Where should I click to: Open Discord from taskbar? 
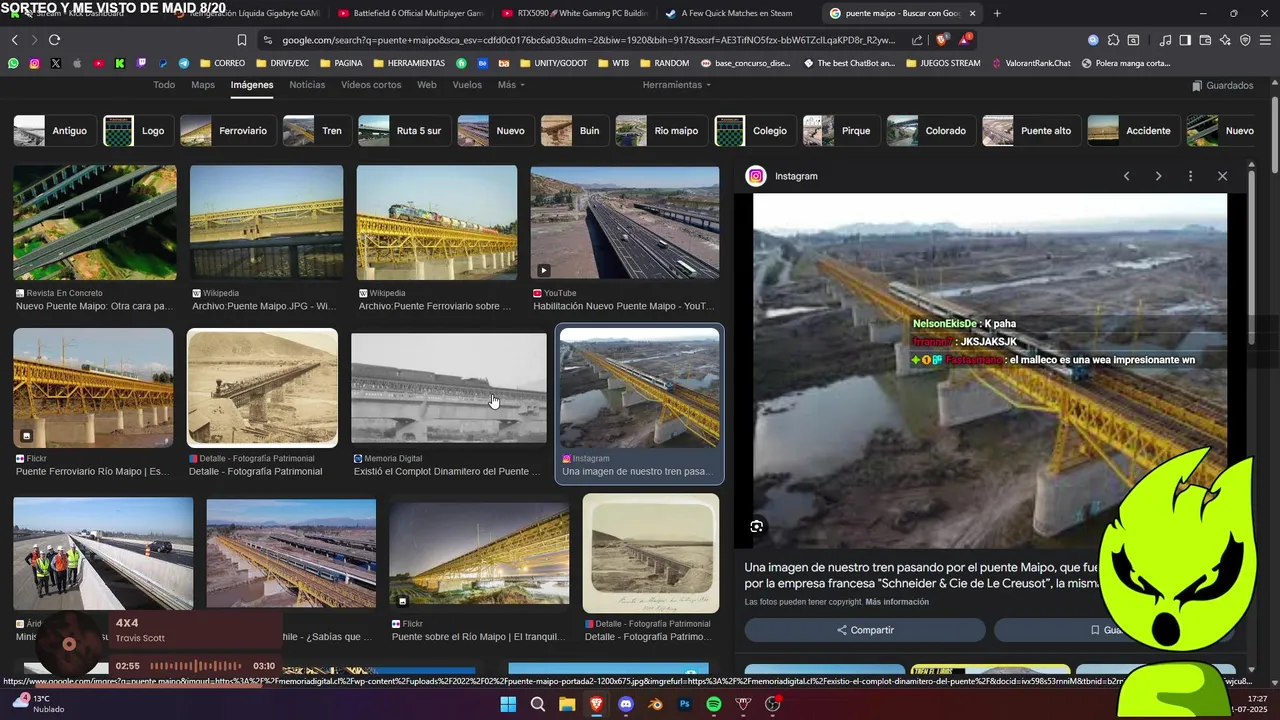[x=626, y=704]
